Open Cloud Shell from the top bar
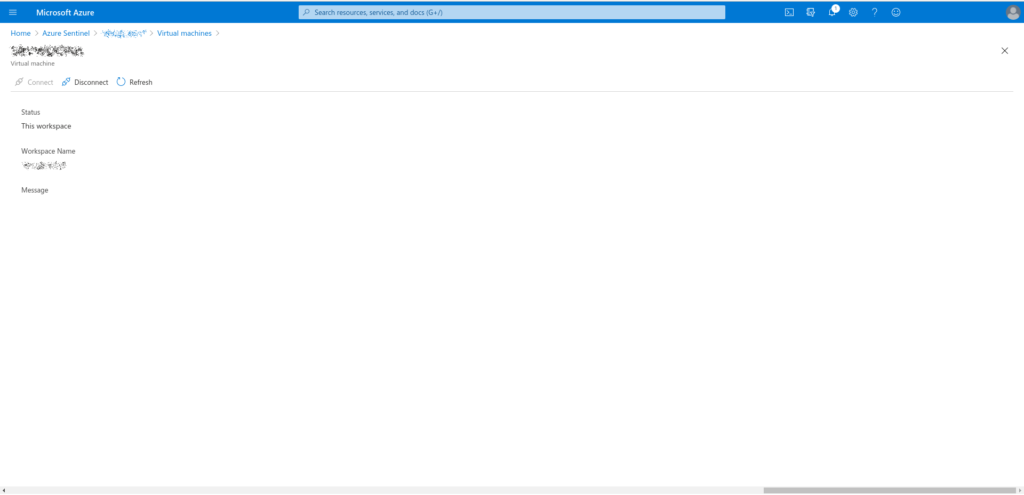Image resolution: width=1024 pixels, height=495 pixels. tap(789, 12)
